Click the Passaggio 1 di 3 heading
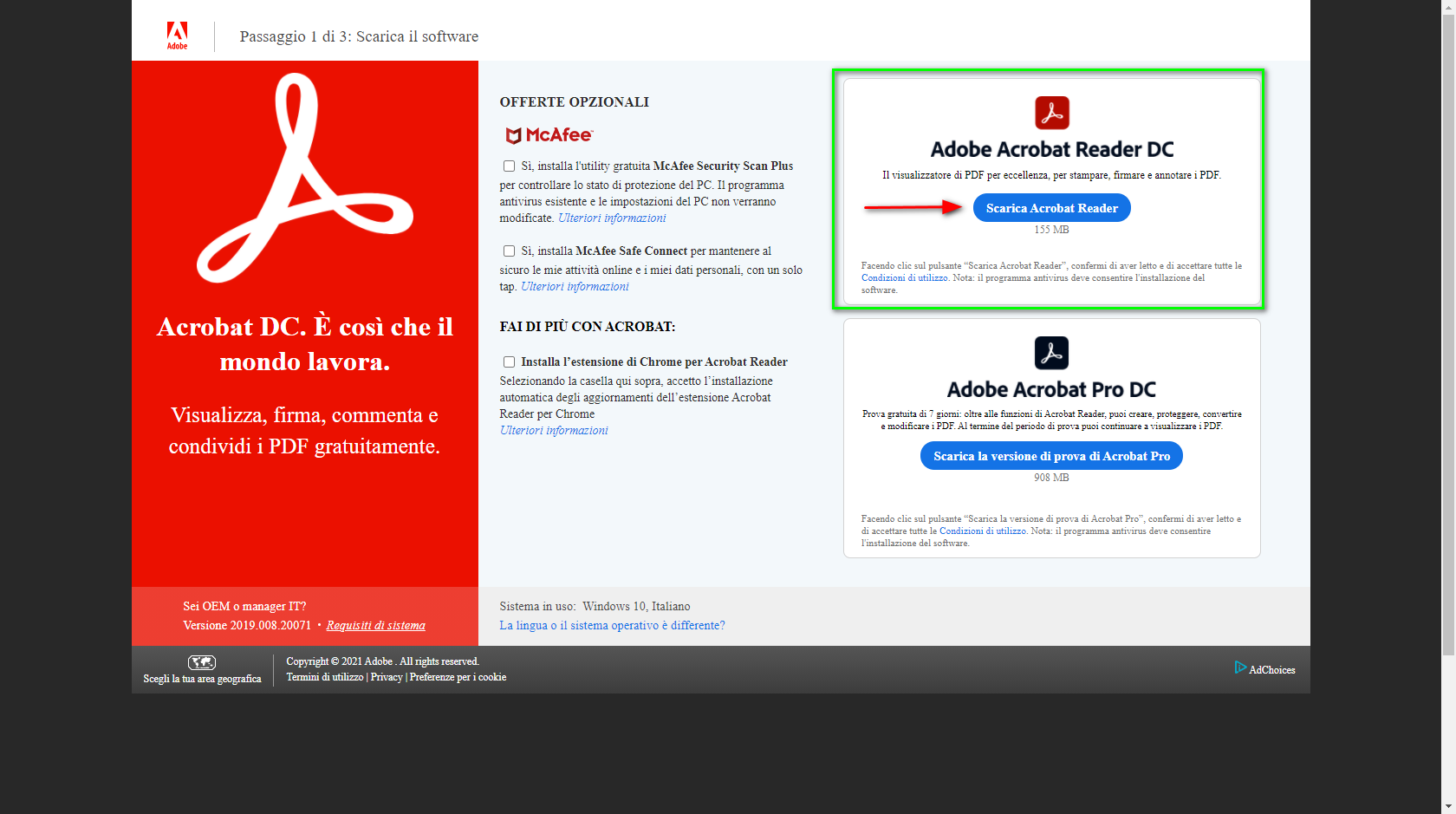This screenshot has width=1456, height=814. pos(359,36)
